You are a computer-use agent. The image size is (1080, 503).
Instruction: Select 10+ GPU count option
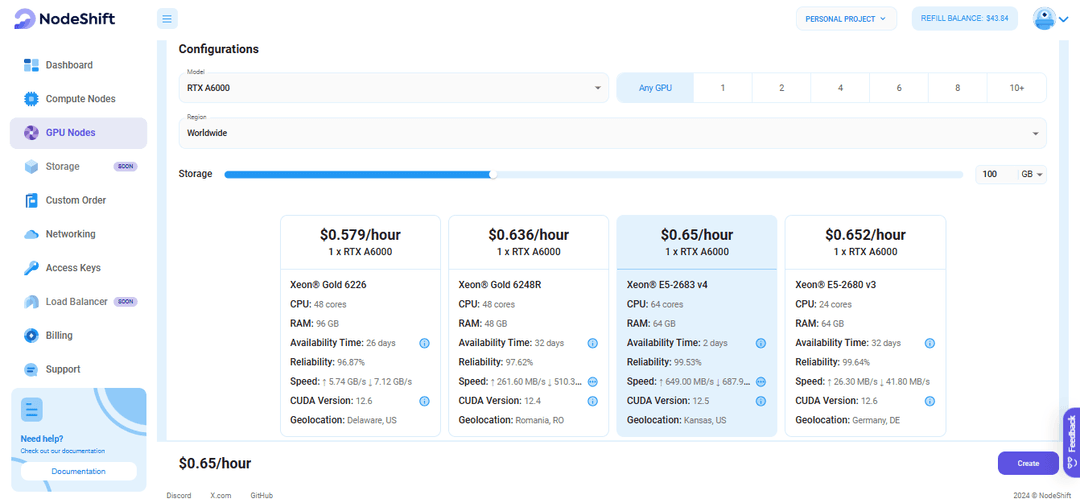pos(1017,88)
